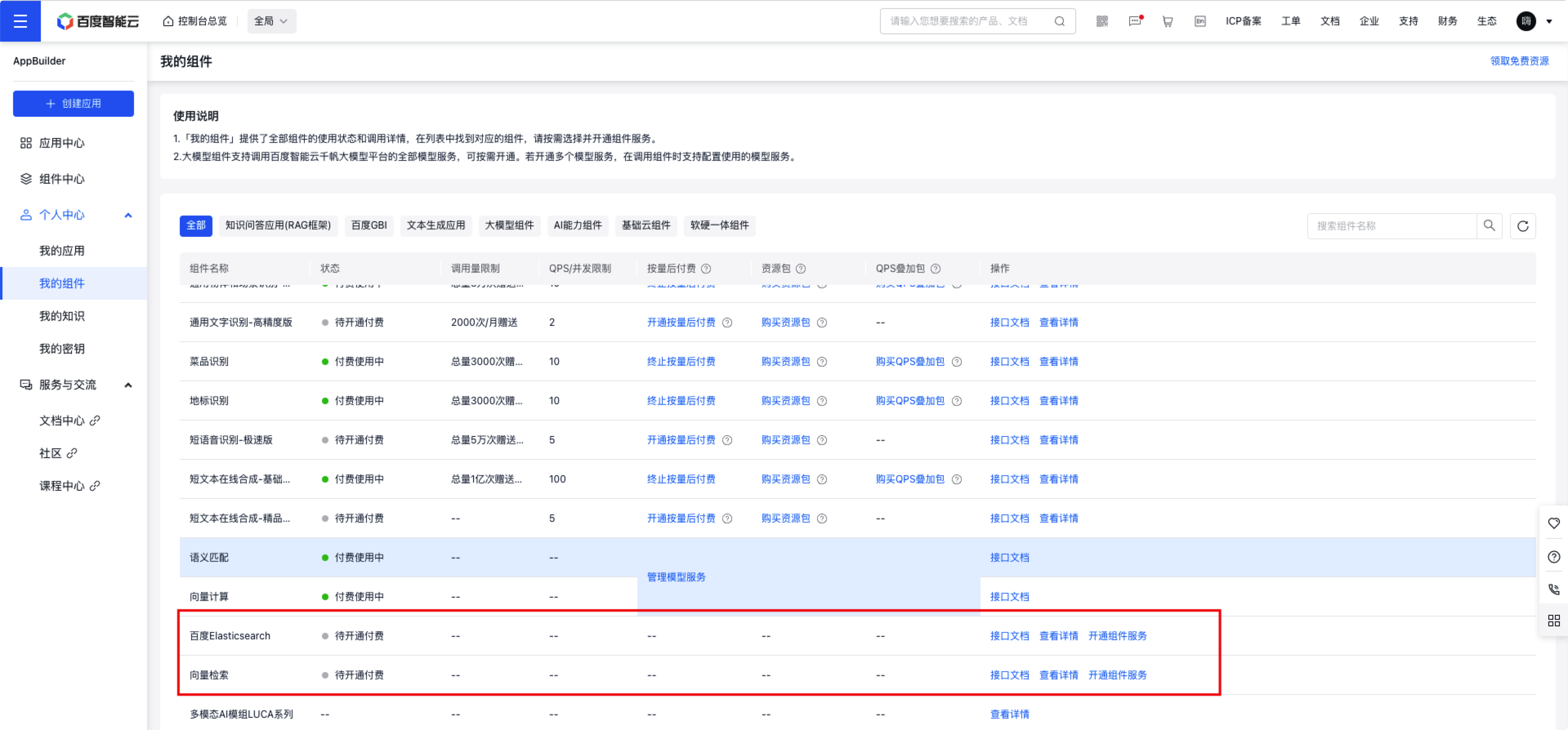The image size is (1568, 730).
Task: Open 社区 external link in sidebar
Action: (58, 453)
